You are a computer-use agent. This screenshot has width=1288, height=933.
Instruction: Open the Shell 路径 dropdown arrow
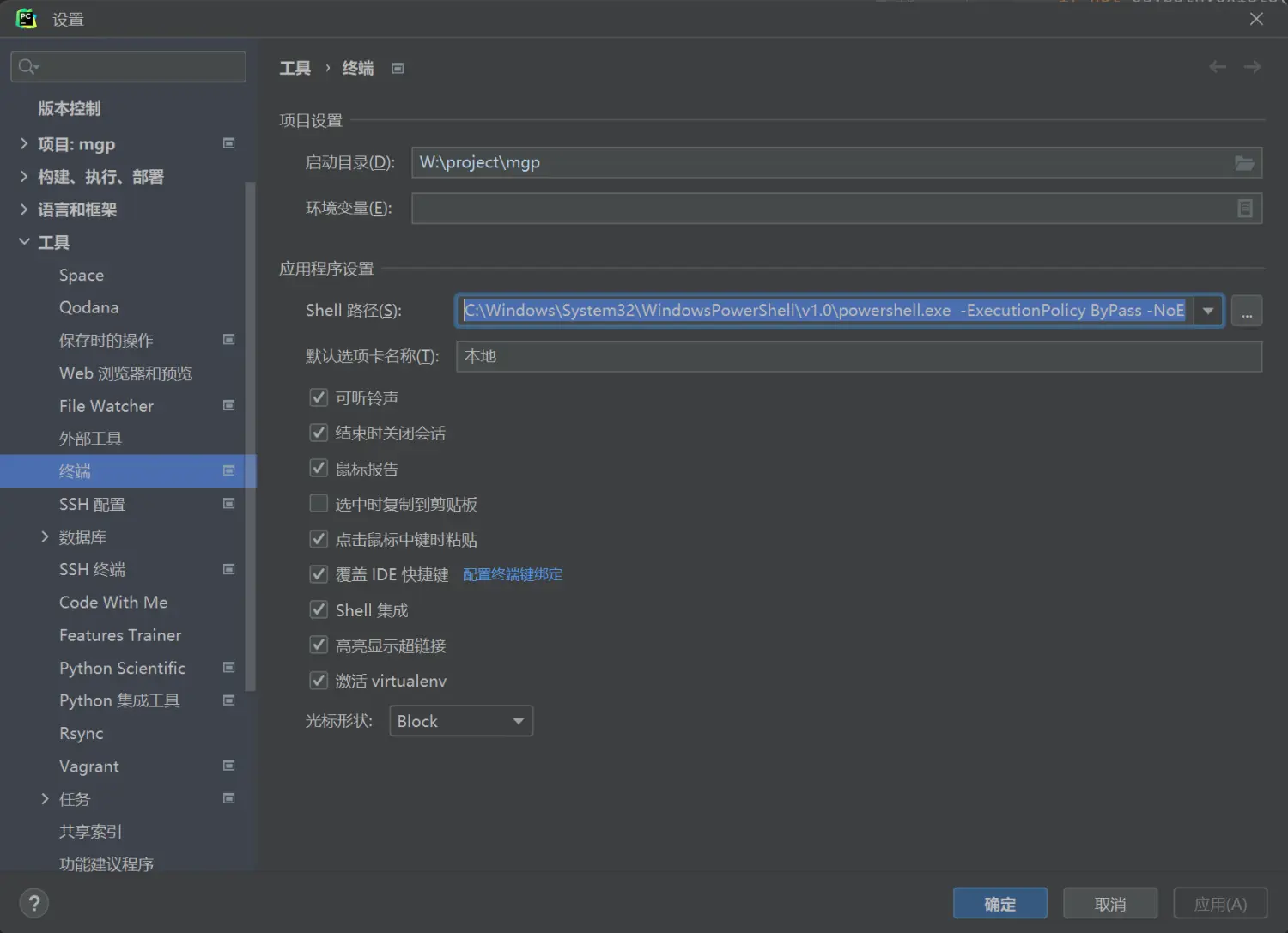(1207, 311)
